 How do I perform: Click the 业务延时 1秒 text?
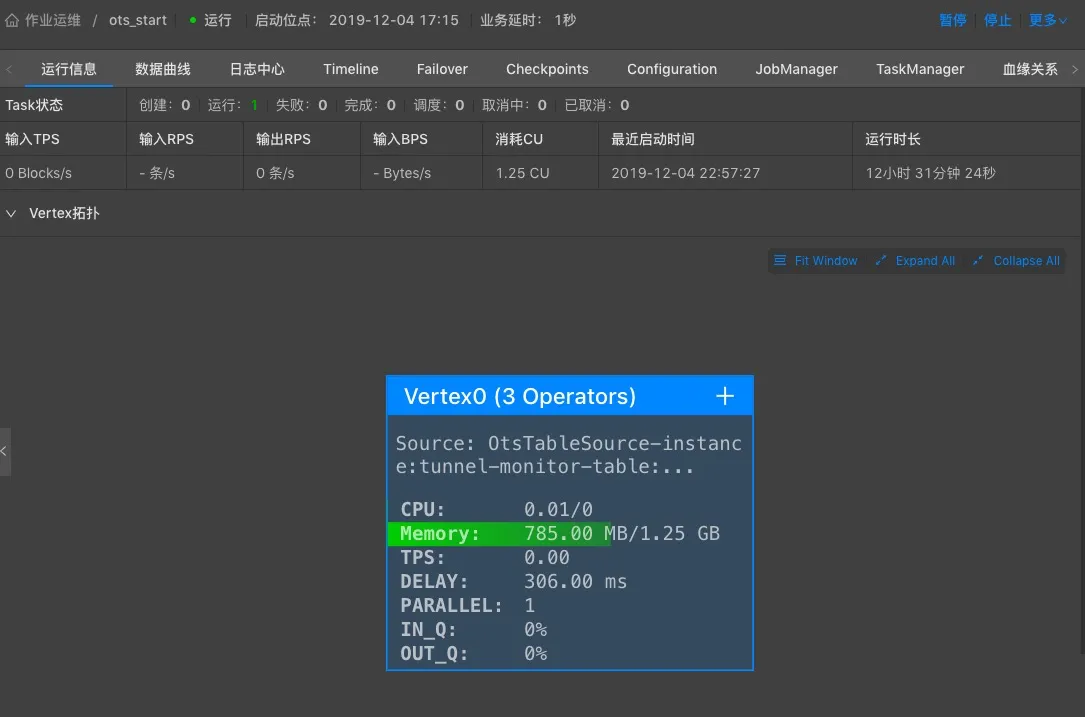click(x=528, y=20)
